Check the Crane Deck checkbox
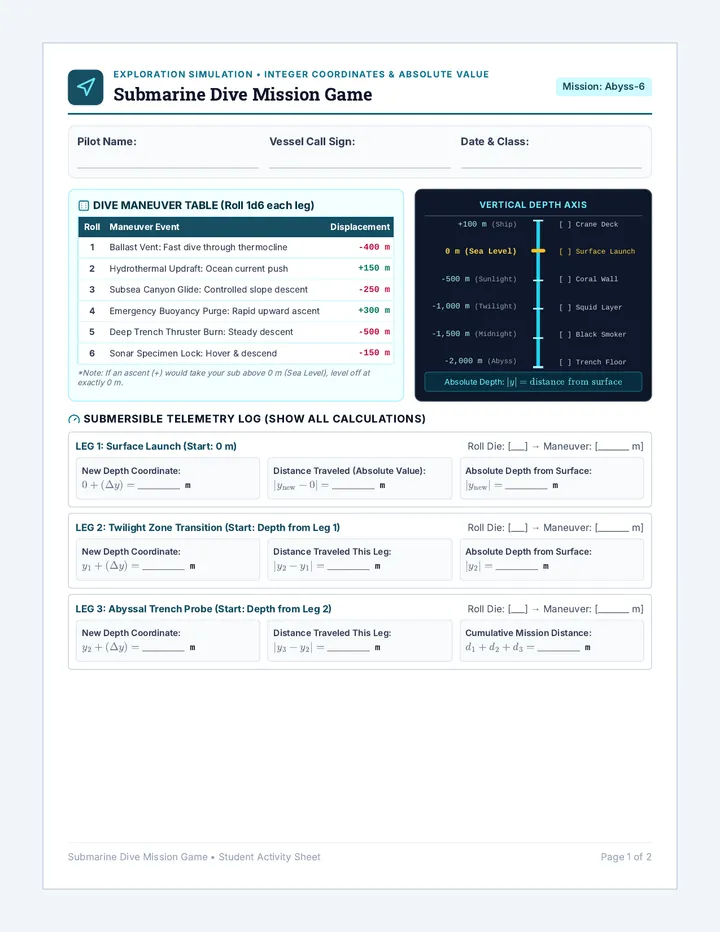 click(565, 225)
